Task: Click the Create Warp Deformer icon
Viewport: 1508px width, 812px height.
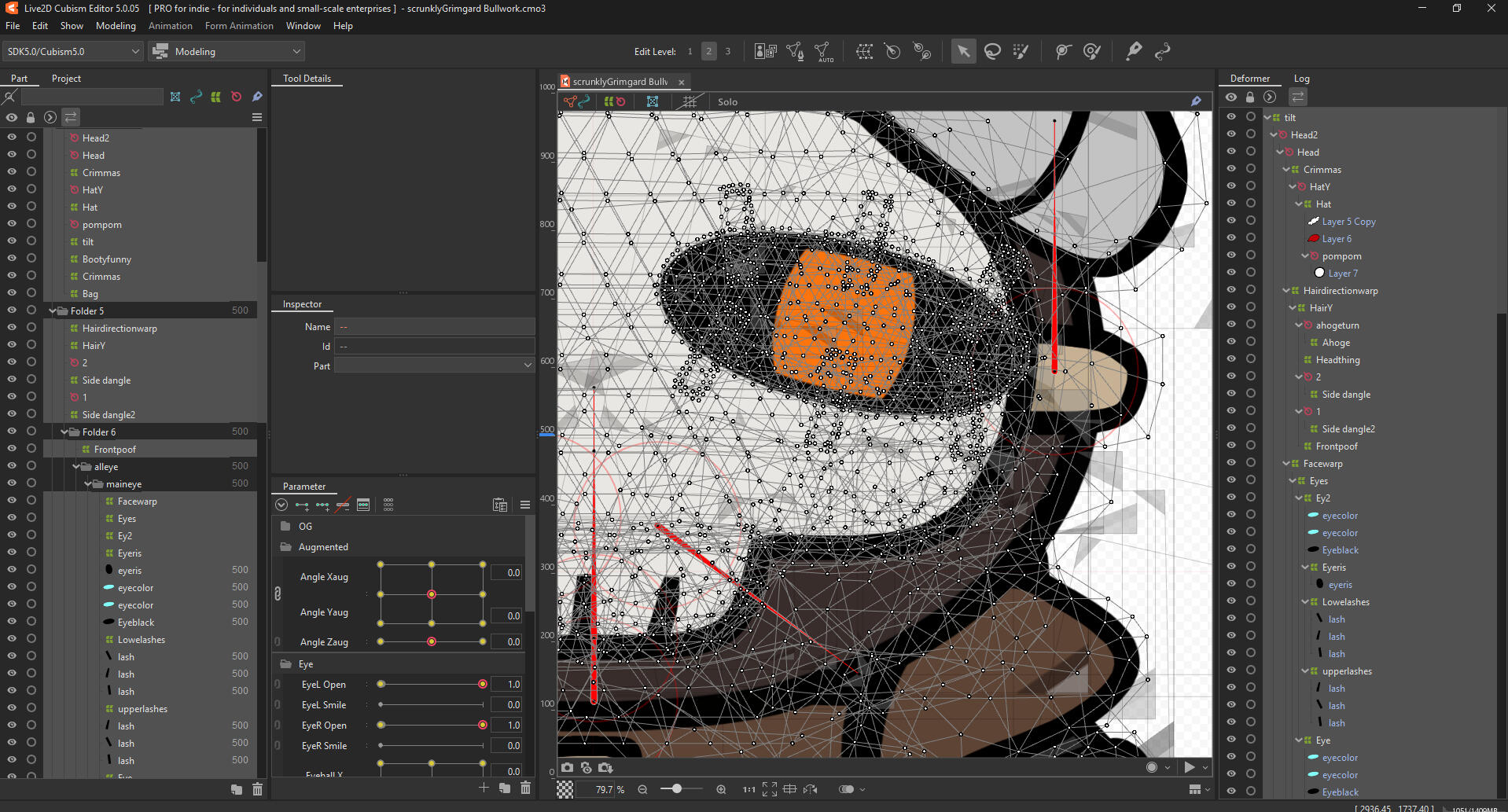Action: click(864, 52)
